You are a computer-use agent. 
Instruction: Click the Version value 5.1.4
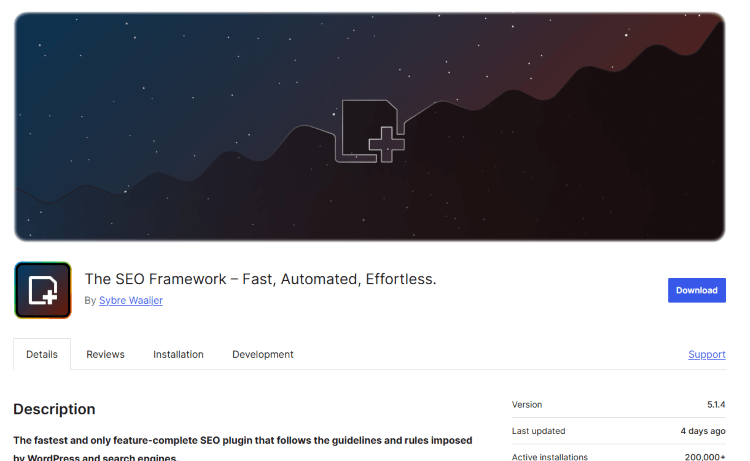point(716,405)
